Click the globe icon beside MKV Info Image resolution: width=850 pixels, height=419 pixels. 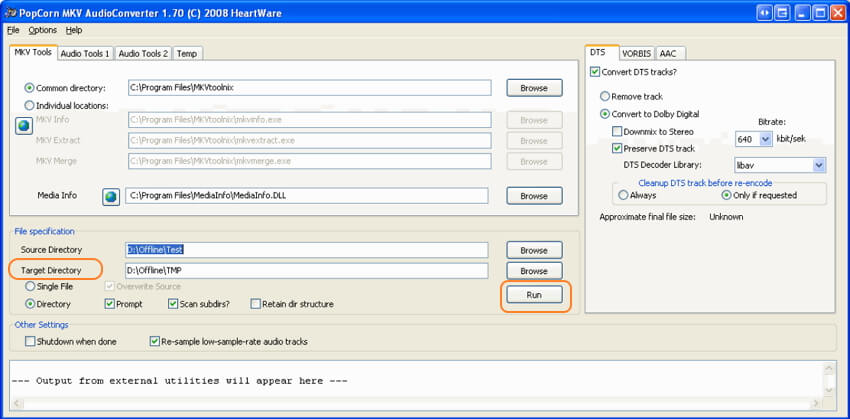coord(23,127)
